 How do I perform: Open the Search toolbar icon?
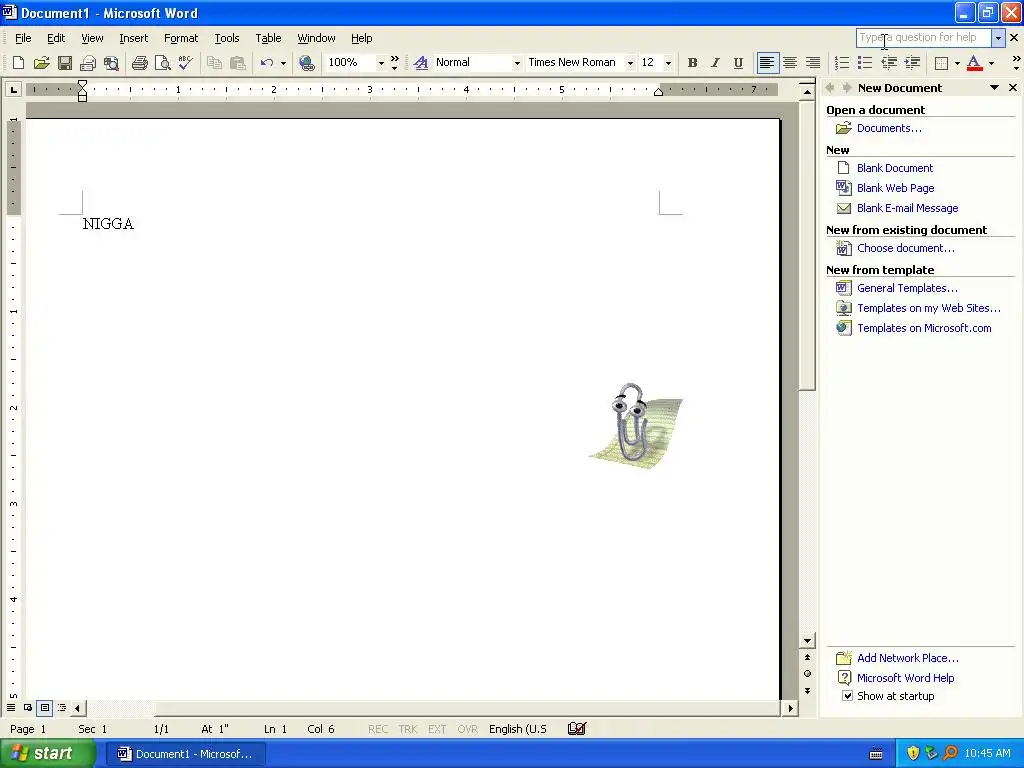(112, 63)
